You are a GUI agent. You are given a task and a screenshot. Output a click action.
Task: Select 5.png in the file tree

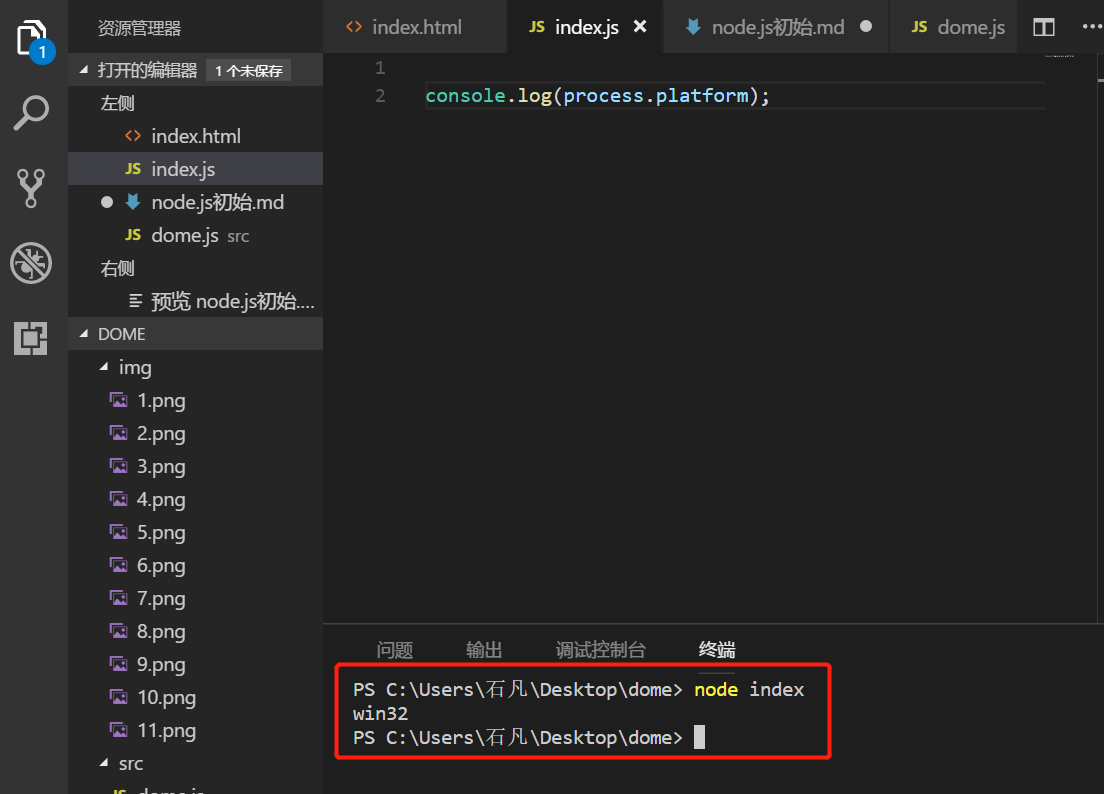coord(161,532)
